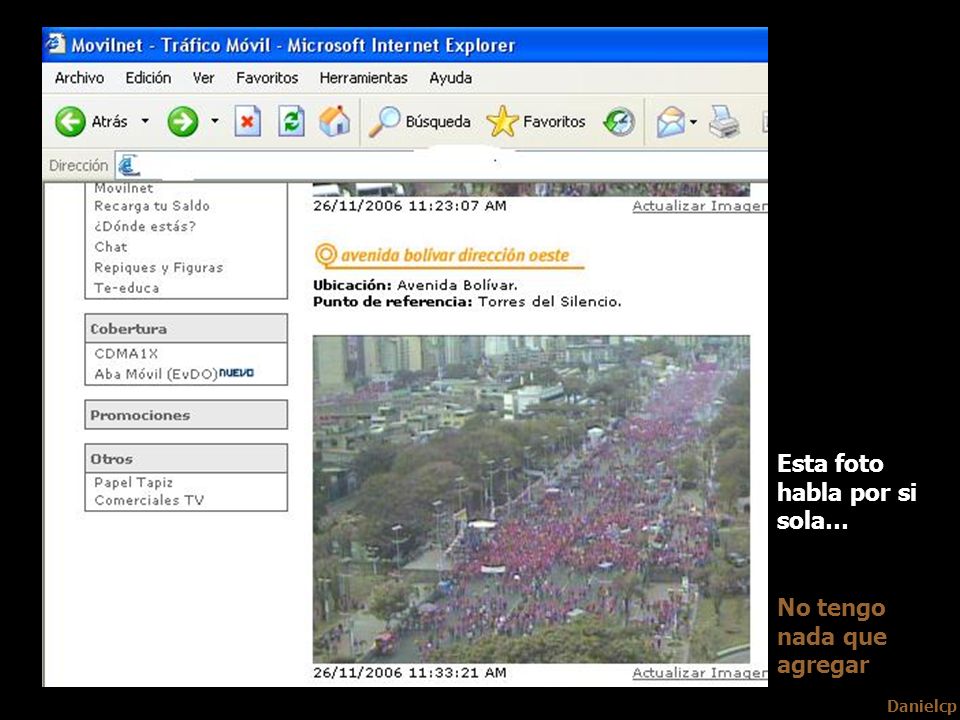Refresh the page with the green arrows icon

tap(291, 121)
